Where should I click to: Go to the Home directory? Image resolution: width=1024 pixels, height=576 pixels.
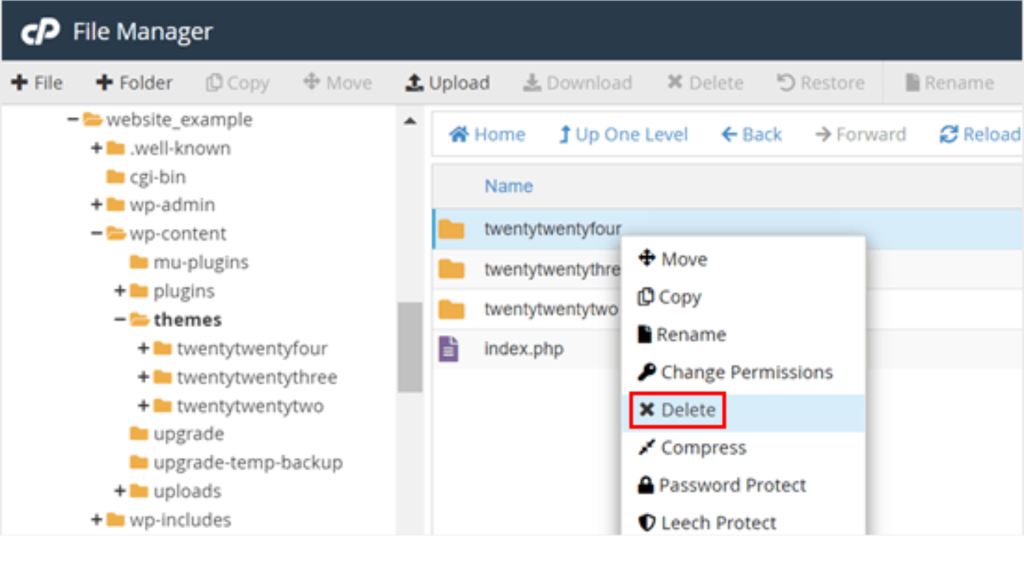(487, 135)
